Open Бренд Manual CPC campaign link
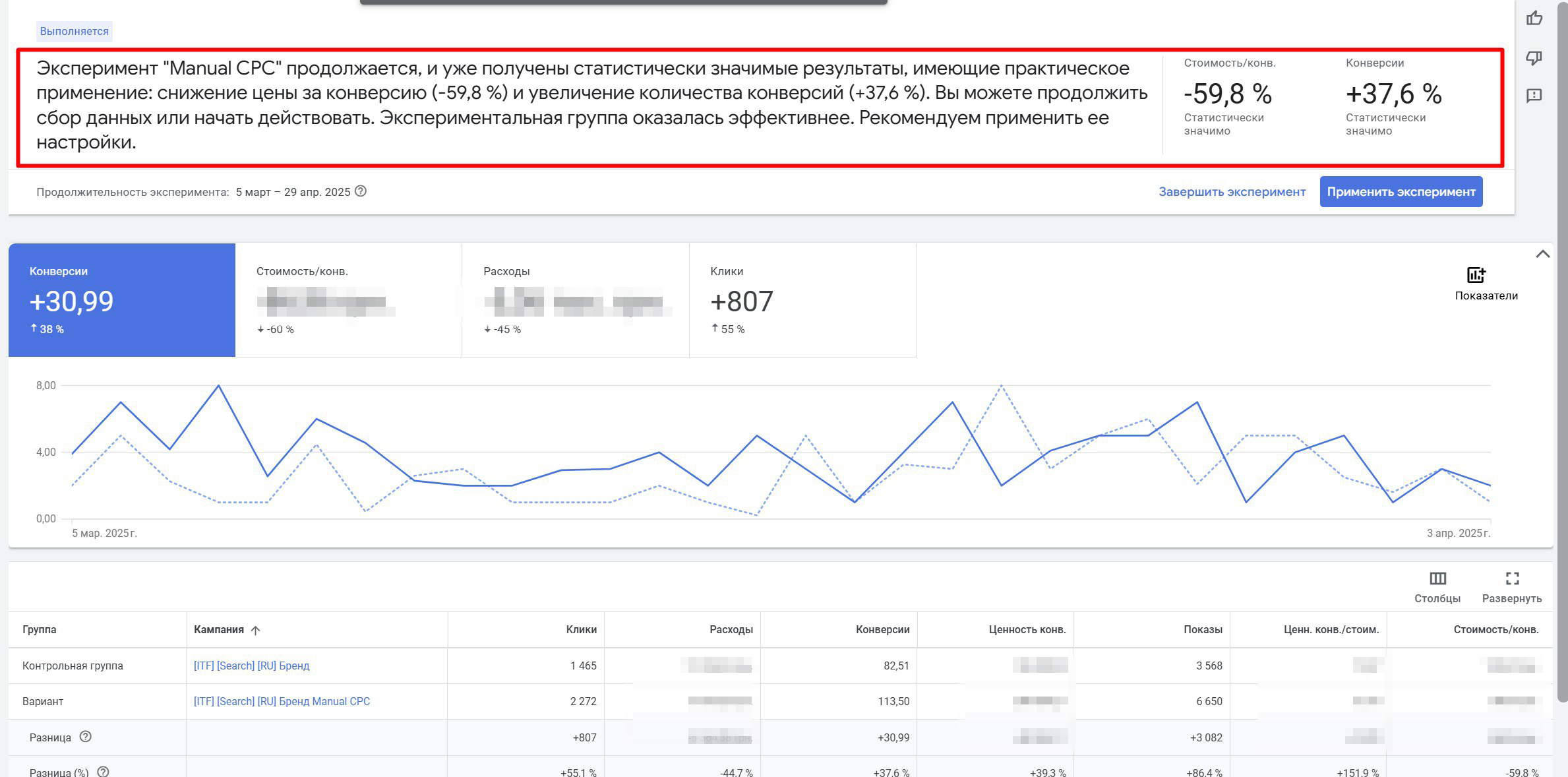This screenshot has width=1568, height=777. click(x=282, y=701)
